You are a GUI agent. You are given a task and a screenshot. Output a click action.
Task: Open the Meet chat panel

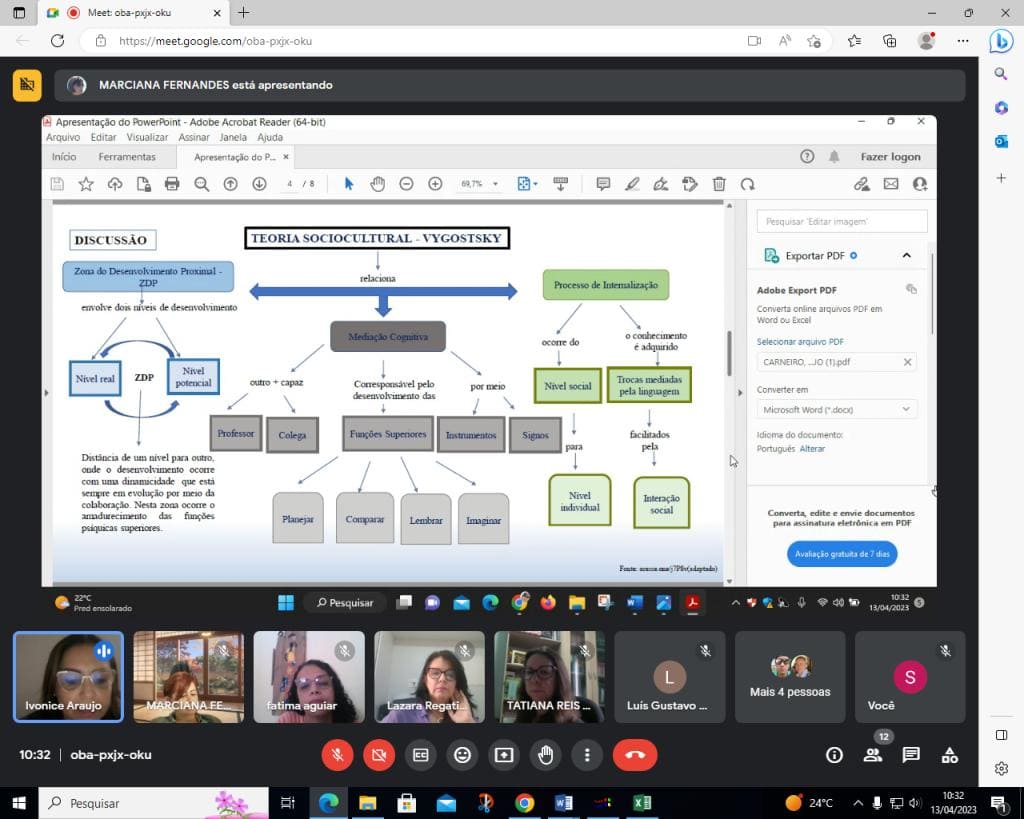click(911, 755)
